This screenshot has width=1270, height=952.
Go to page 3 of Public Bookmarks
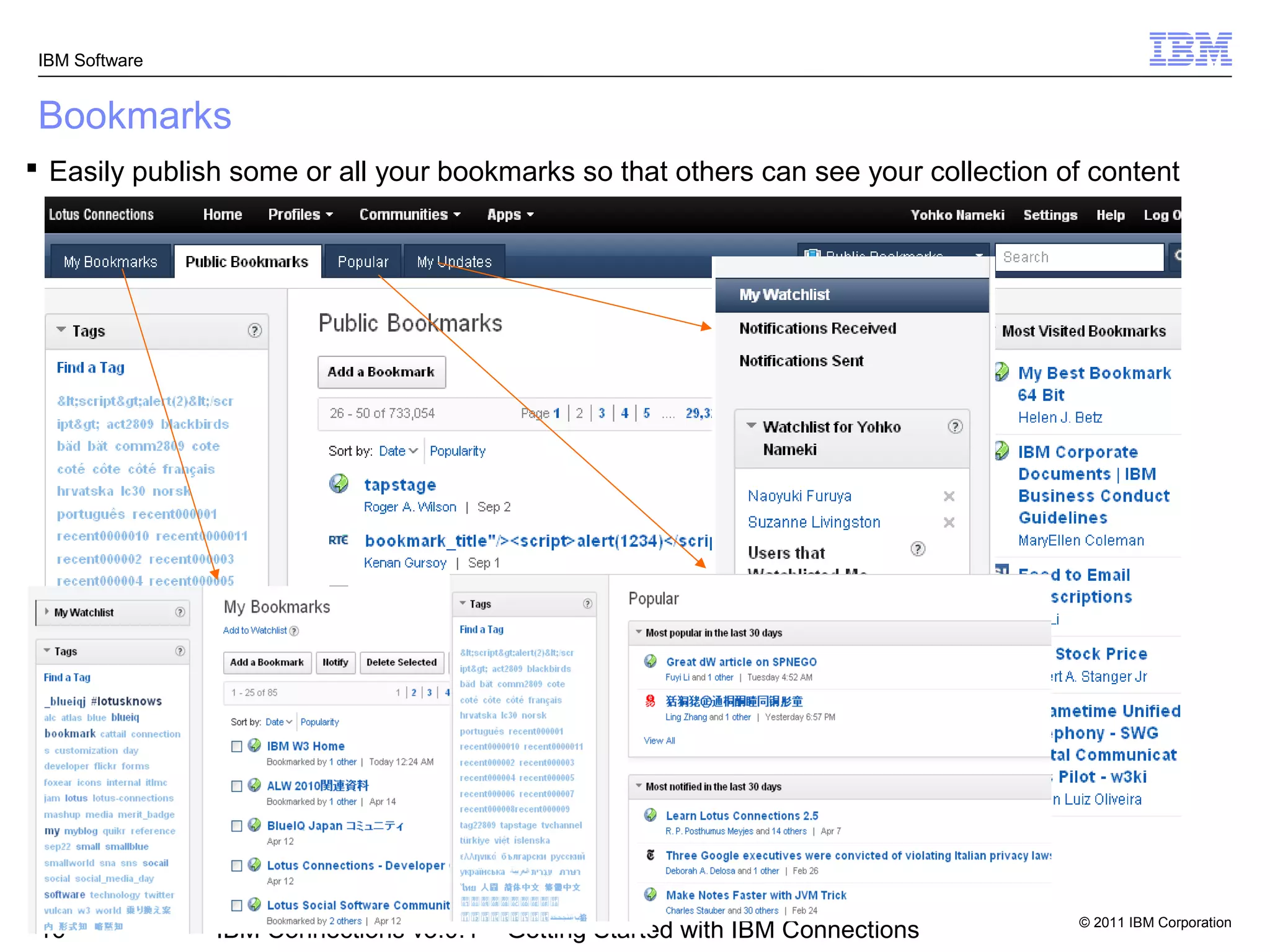pos(602,413)
